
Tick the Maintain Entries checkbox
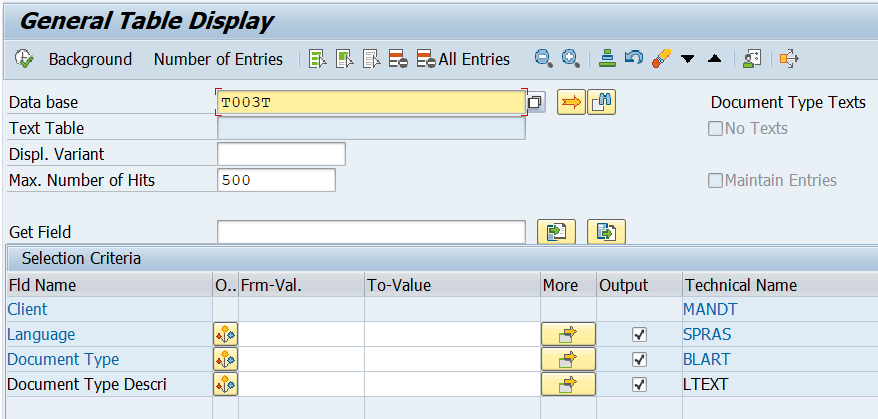[x=715, y=180]
